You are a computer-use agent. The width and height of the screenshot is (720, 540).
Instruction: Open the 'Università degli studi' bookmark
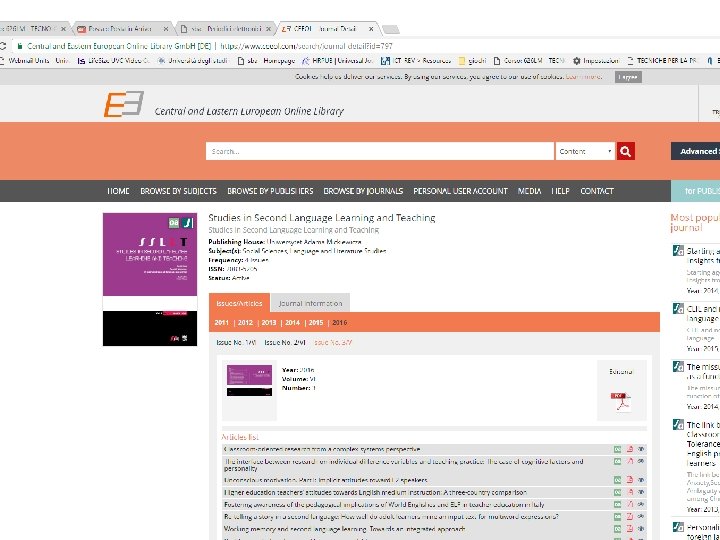click(x=193, y=61)
